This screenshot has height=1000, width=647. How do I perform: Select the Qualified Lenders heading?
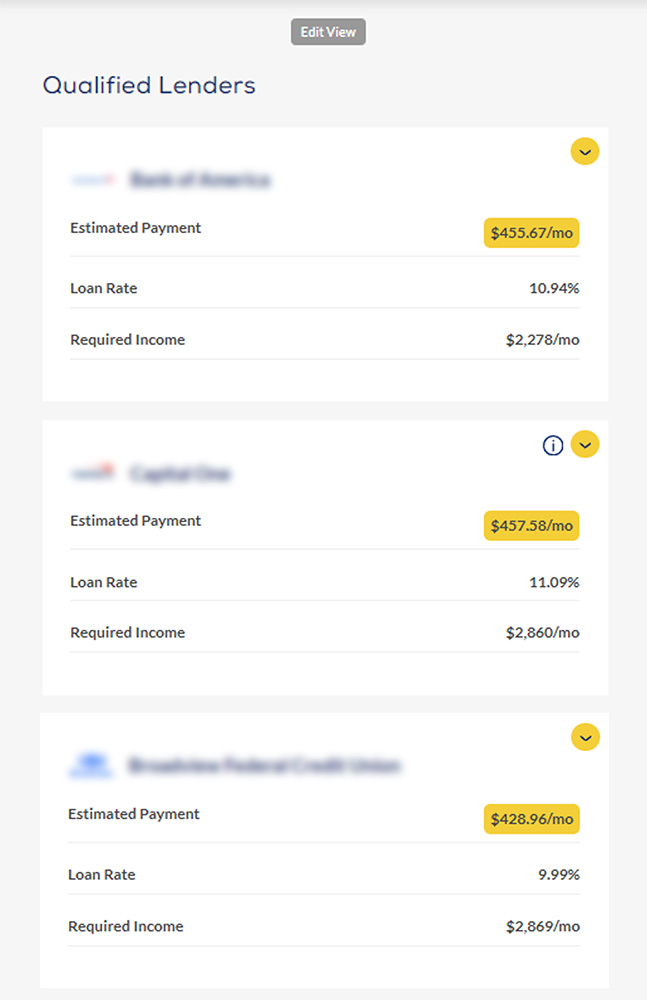coord(148,86)
